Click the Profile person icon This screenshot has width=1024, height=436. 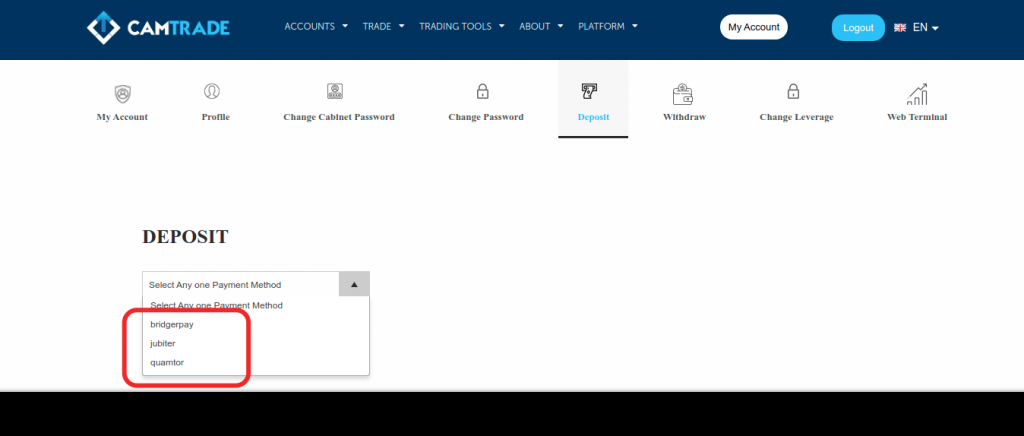click(212, 91)
